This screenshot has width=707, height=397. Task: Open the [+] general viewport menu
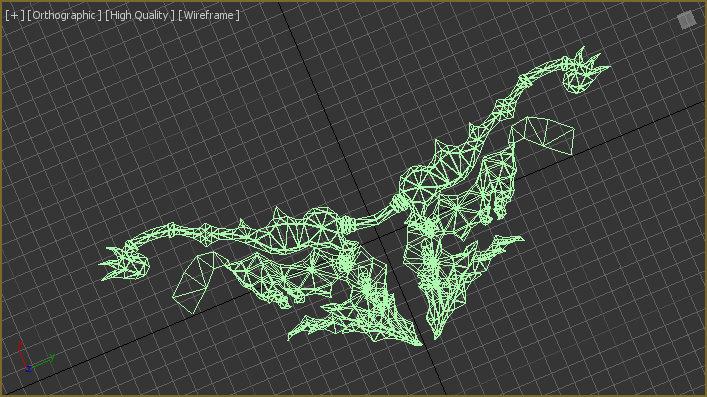[15, 15]
